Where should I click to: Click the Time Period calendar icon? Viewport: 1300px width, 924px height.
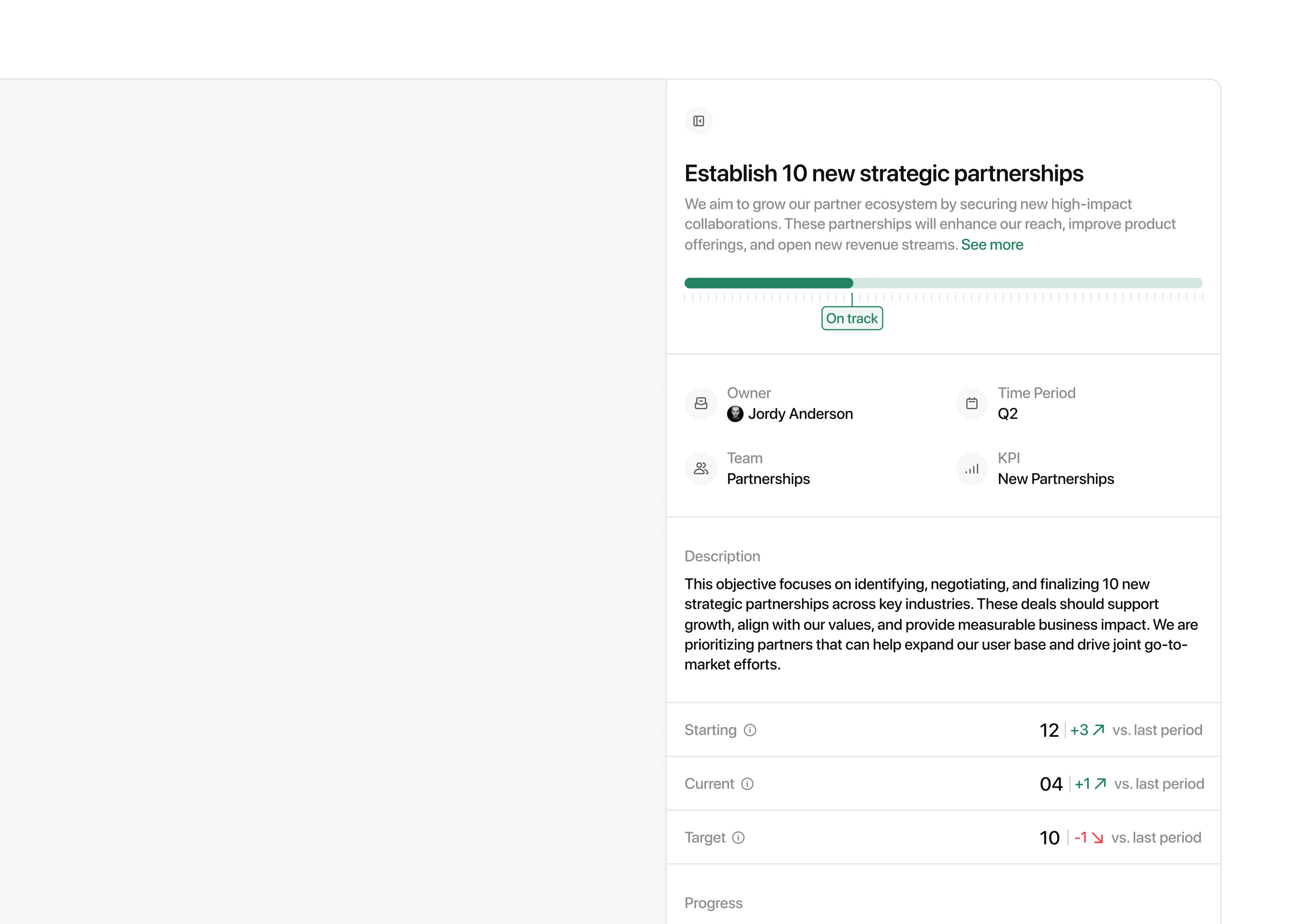[x=971, y=403]
